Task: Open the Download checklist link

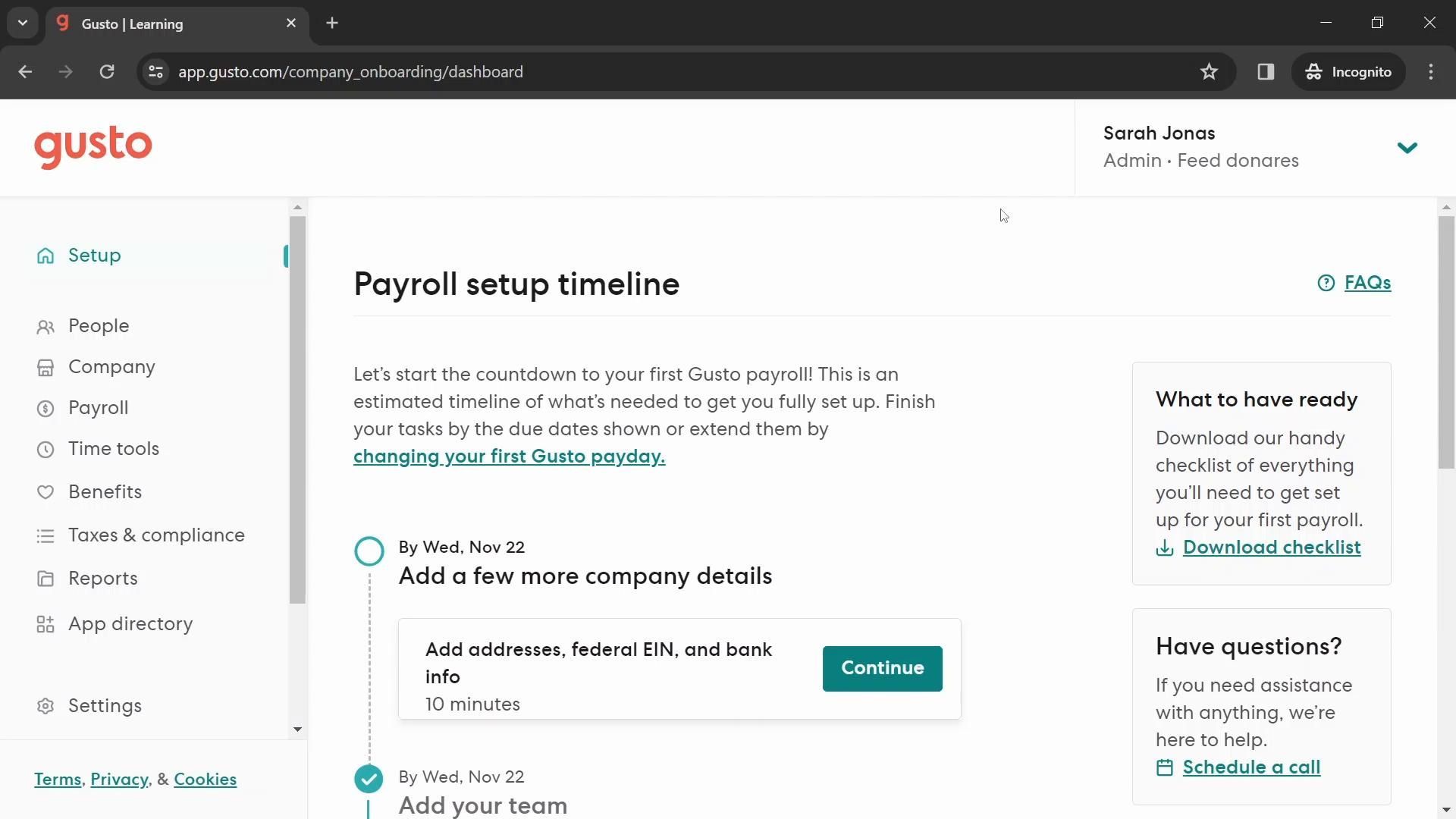Action: pos(1271,548)
